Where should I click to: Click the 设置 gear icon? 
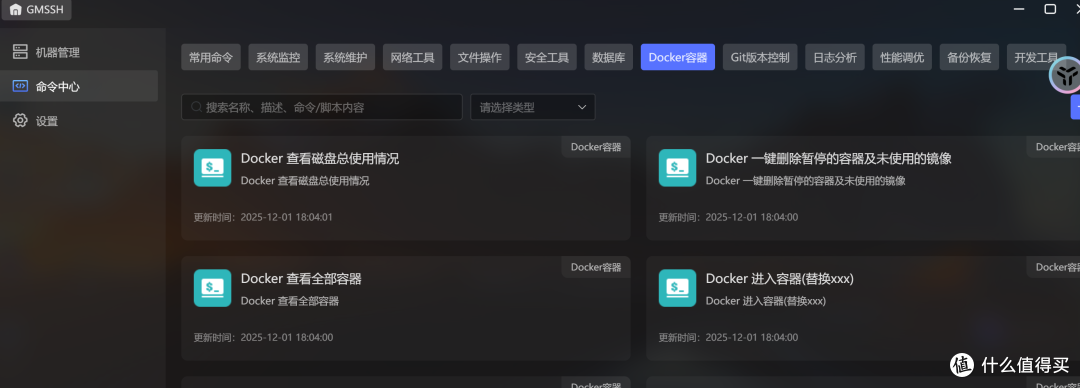20,121
